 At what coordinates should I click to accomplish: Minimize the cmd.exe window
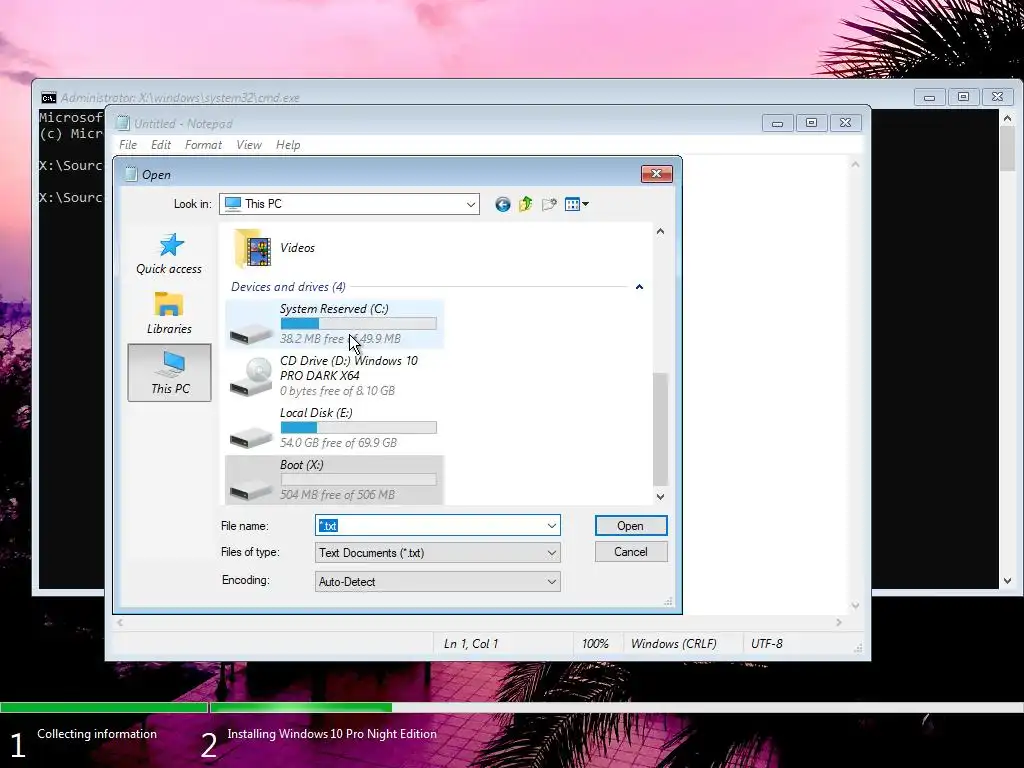(x=929, y=97)
